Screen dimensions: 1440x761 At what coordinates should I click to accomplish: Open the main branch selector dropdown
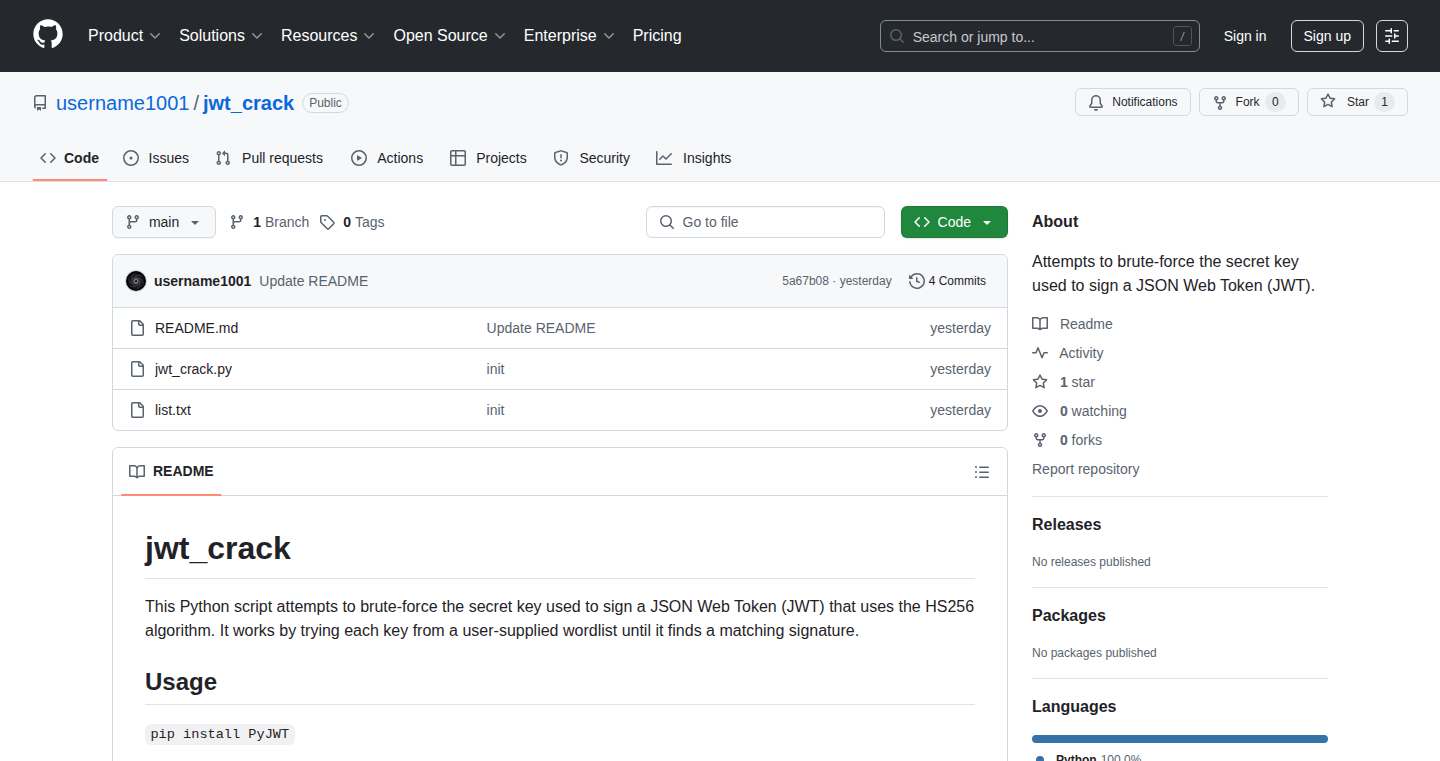tap(164, 222)
